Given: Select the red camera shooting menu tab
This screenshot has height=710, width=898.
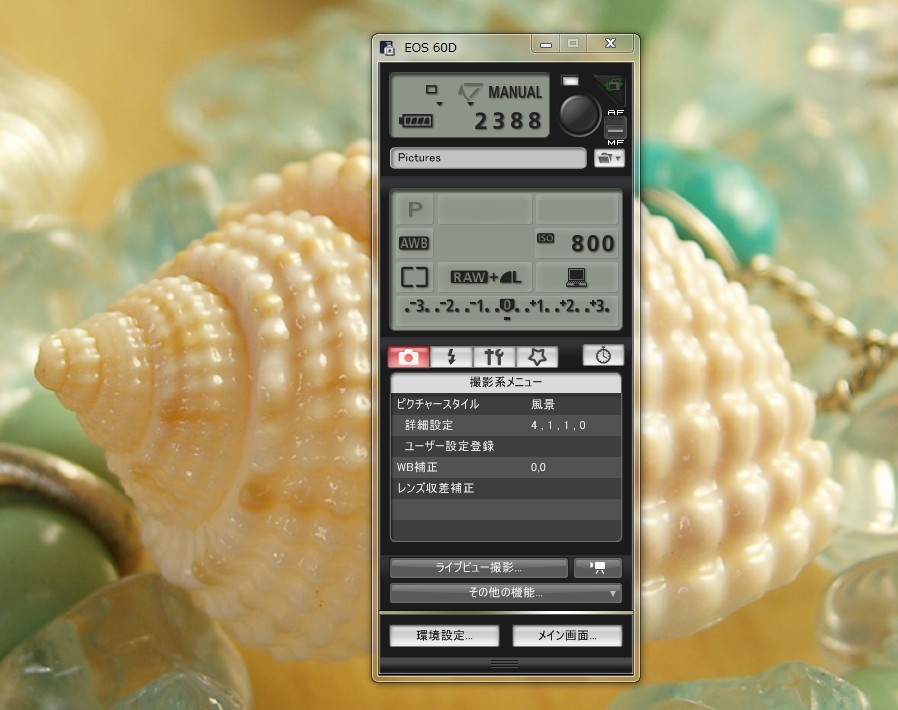Looking at the screenshot, I should (x=408, y=357).
